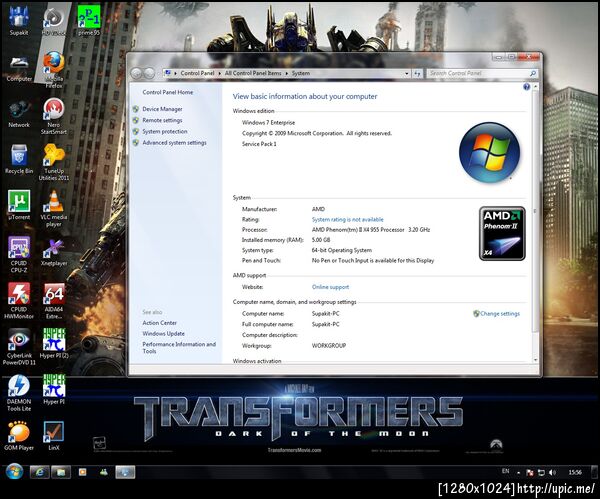Image resolution: width=600 pixels, height=499 pixels.
Task: Open CPUID CPU-Z shortcut
Action: [19, 254]
